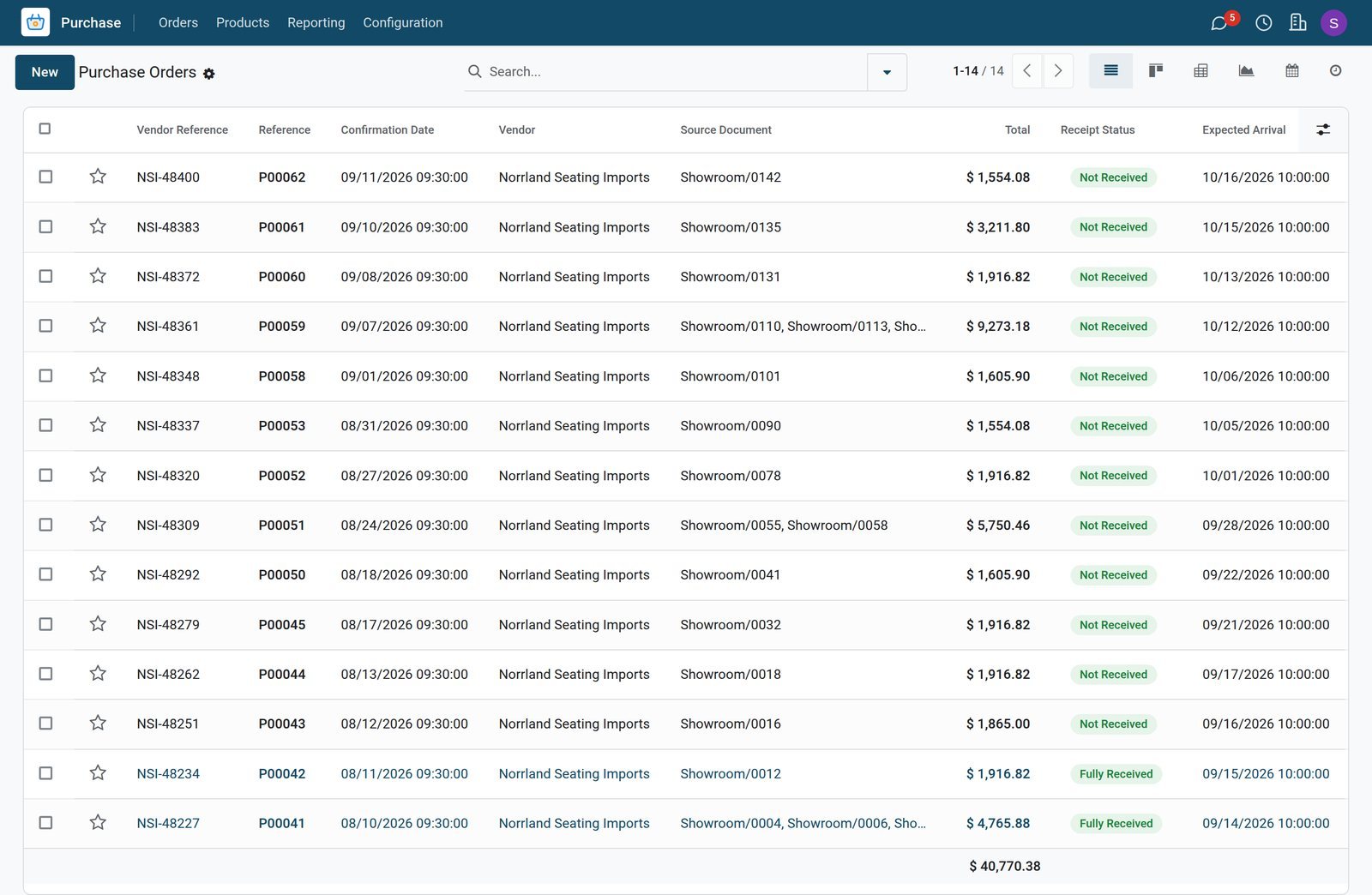
Task: Star the P00041 order as favorite
Action: click(98, 823)
